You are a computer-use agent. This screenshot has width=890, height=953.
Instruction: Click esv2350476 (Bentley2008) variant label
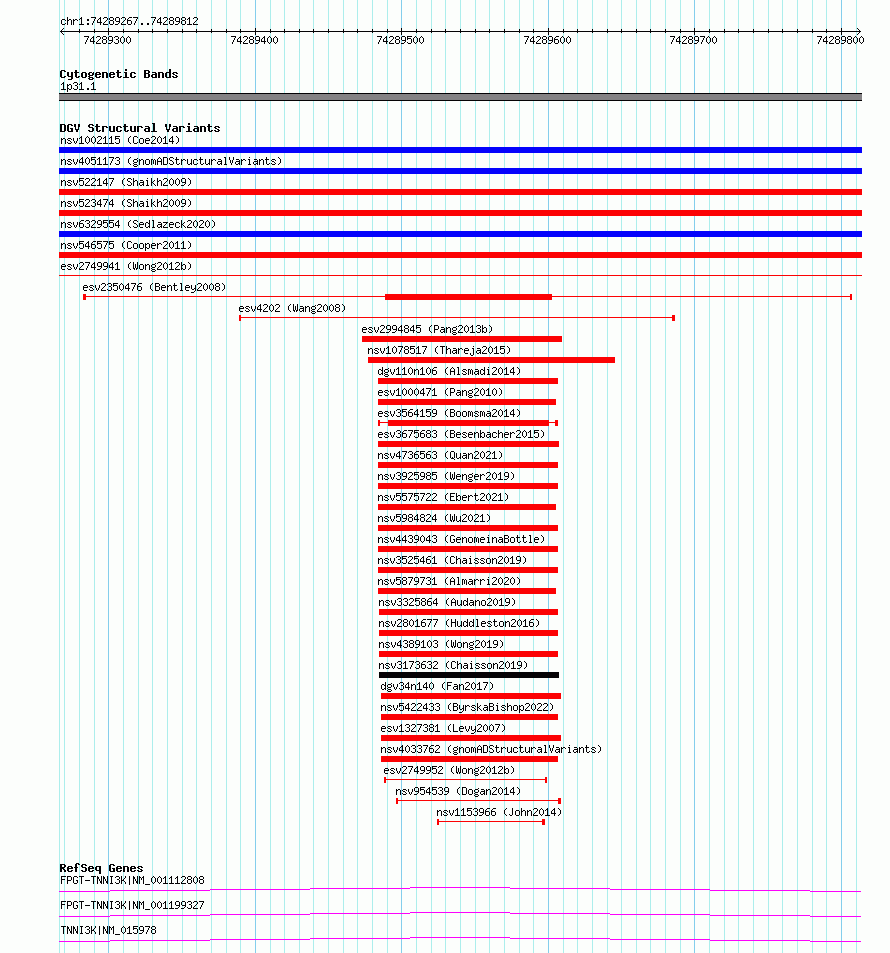click(x=154, y=287)
